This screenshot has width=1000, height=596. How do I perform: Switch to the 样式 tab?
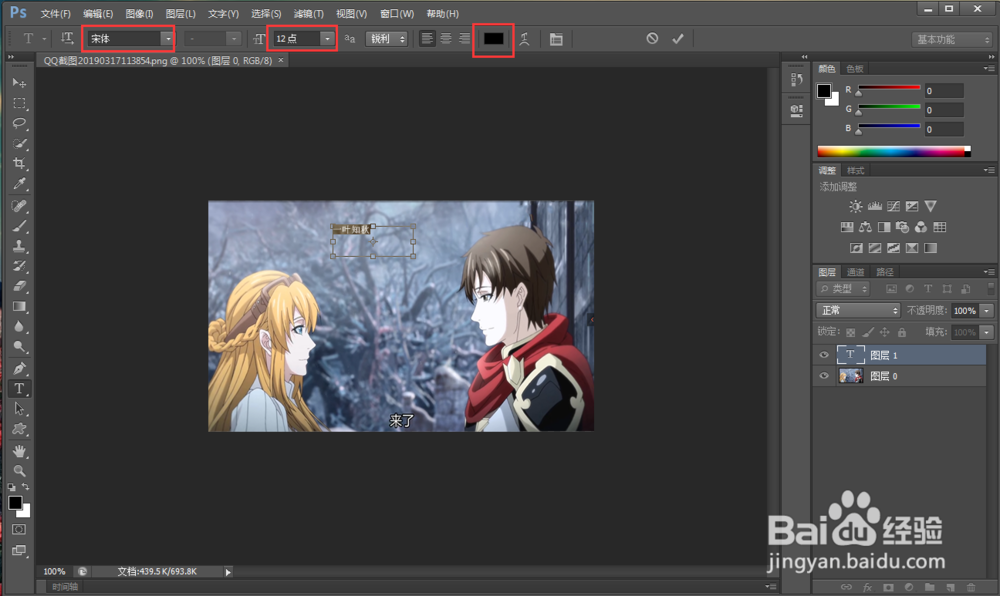855,170
